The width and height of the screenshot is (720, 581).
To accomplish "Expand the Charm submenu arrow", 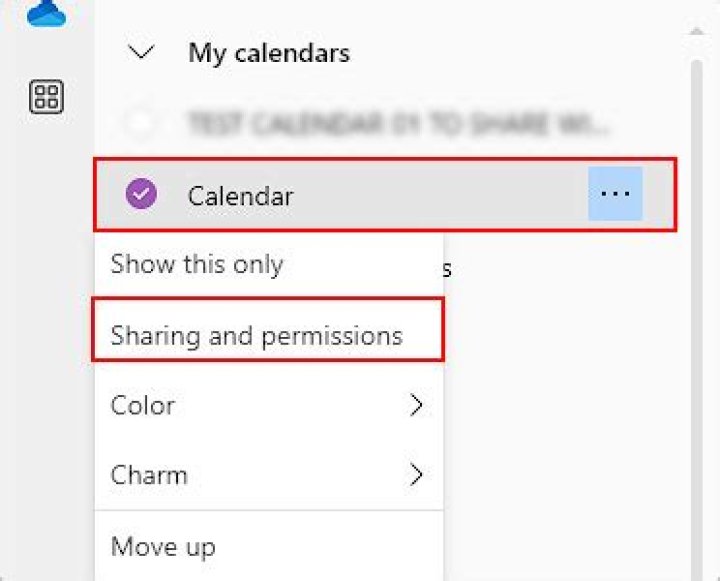I will coord(416,475).
